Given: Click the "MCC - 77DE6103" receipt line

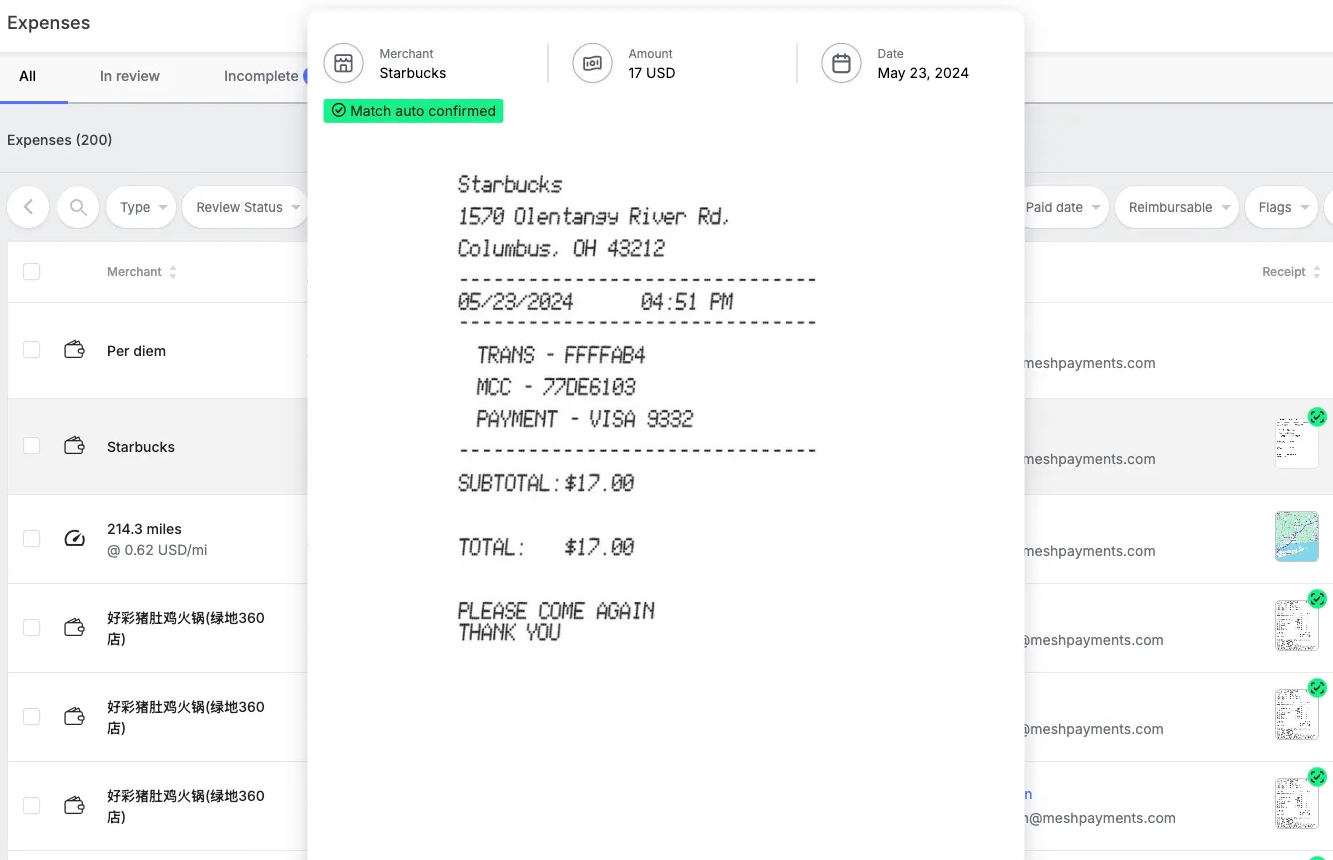Looking at the screenshot, I should click(556, 387).
